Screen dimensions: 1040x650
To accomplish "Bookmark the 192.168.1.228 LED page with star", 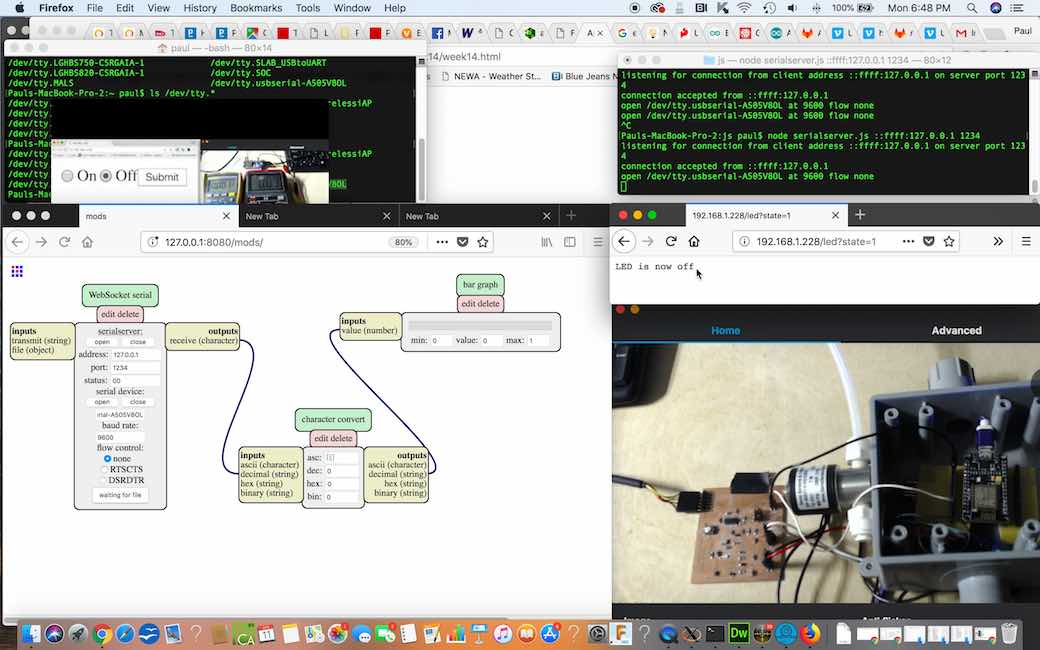I will pos(949,241).
